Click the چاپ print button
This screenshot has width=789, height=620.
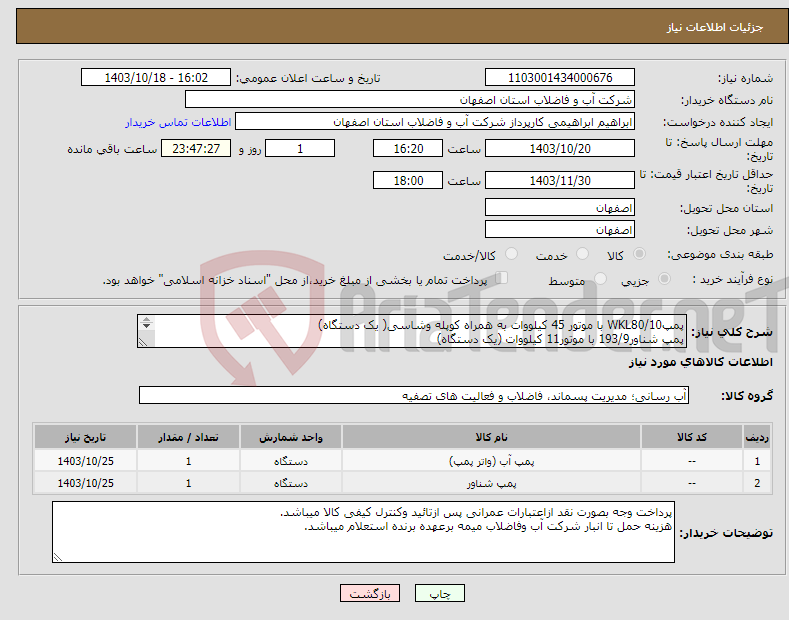(x=439, y=593)
